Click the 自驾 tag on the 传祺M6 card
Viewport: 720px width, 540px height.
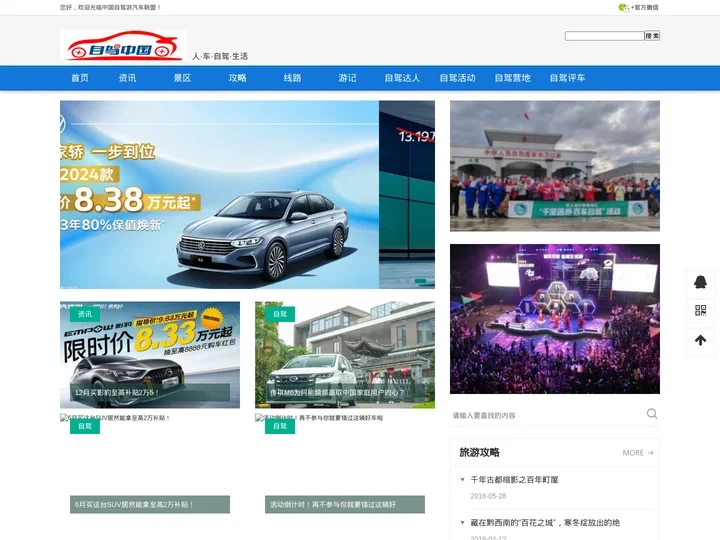pyautogui.click(x=280, y=314)
